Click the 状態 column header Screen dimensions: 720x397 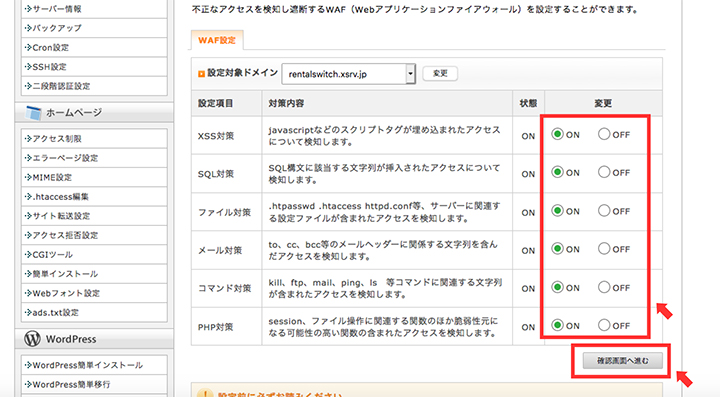[x=528, y=103]
